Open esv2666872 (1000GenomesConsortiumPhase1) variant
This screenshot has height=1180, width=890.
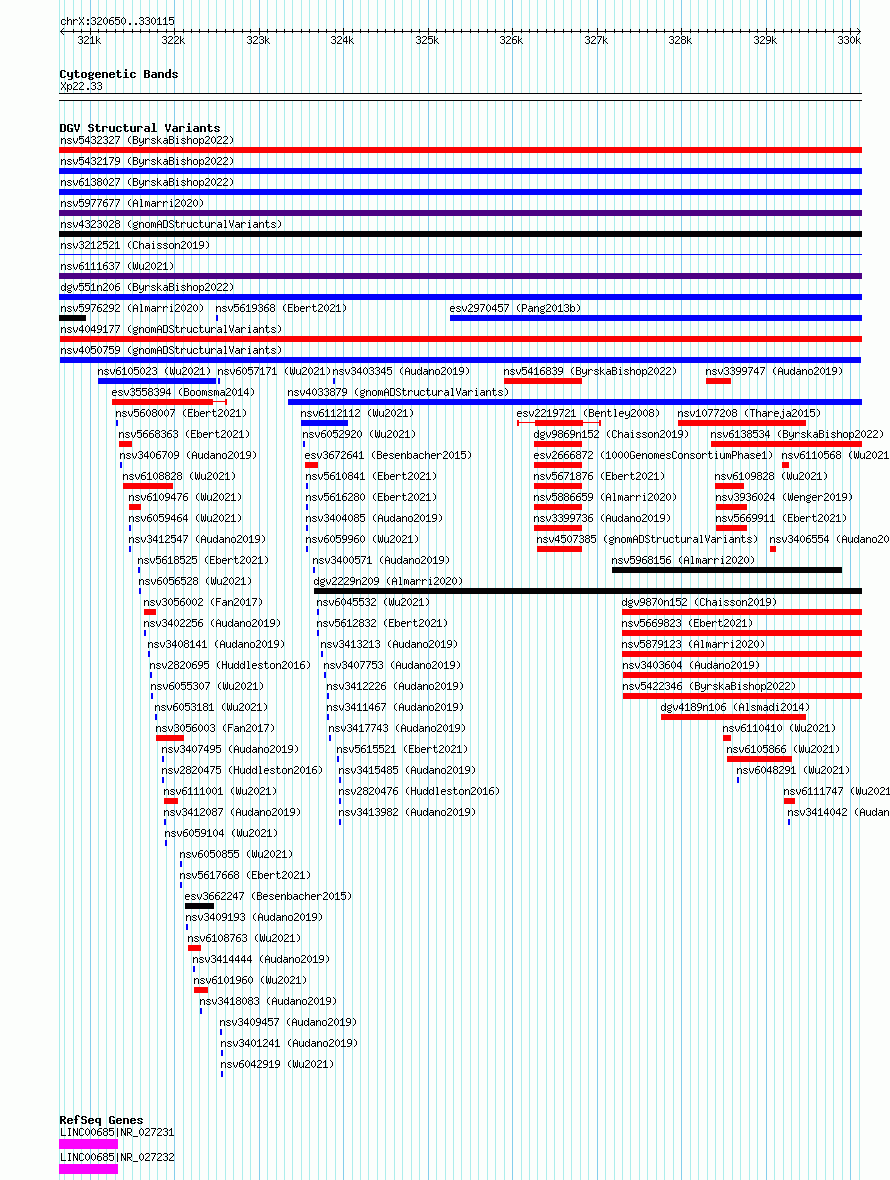(x=653, y=456)
